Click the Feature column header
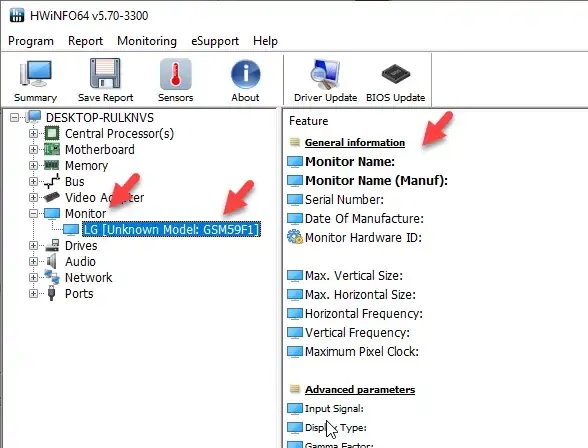 [x=308, y=121]
